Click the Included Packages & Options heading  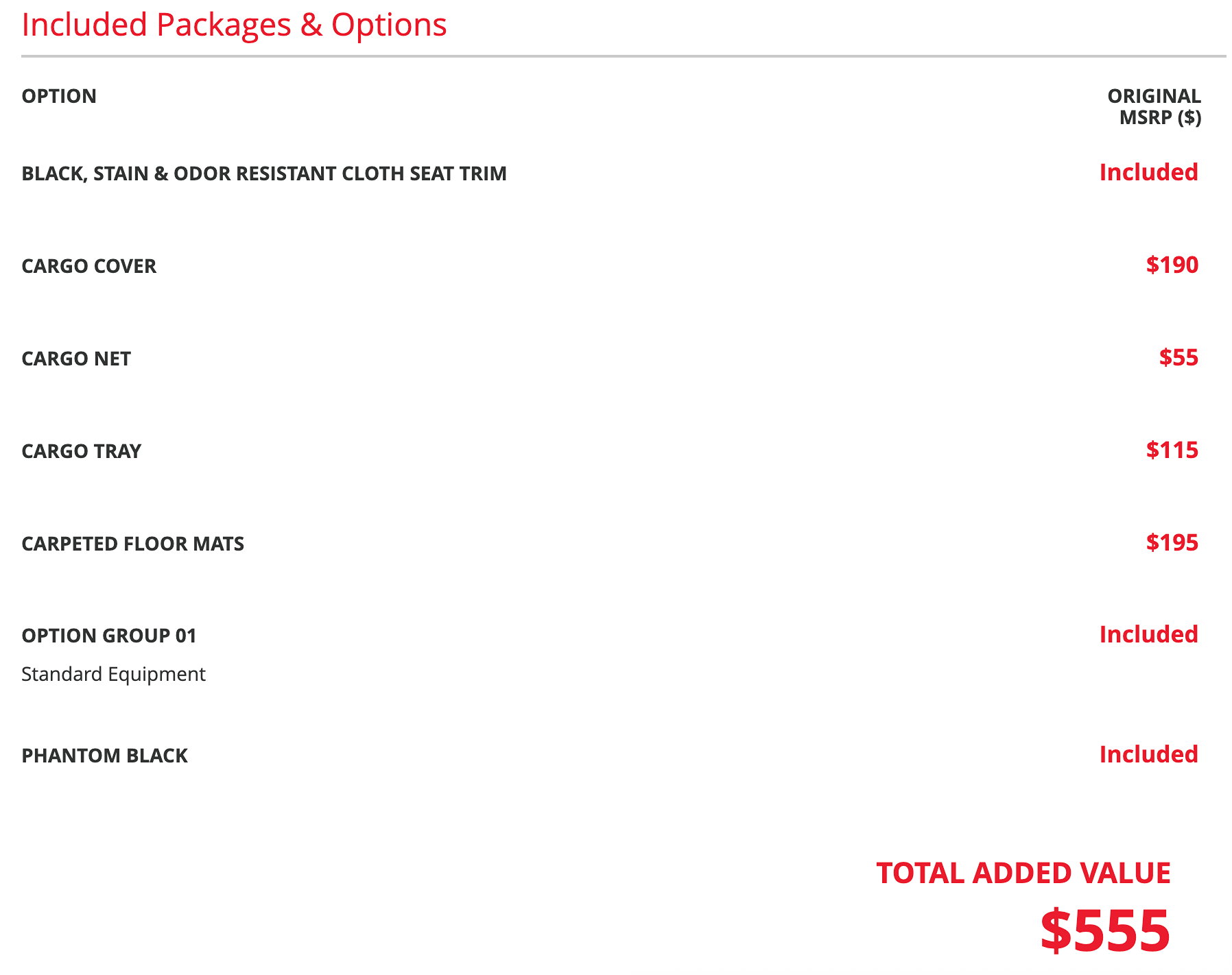click(234, 25)
